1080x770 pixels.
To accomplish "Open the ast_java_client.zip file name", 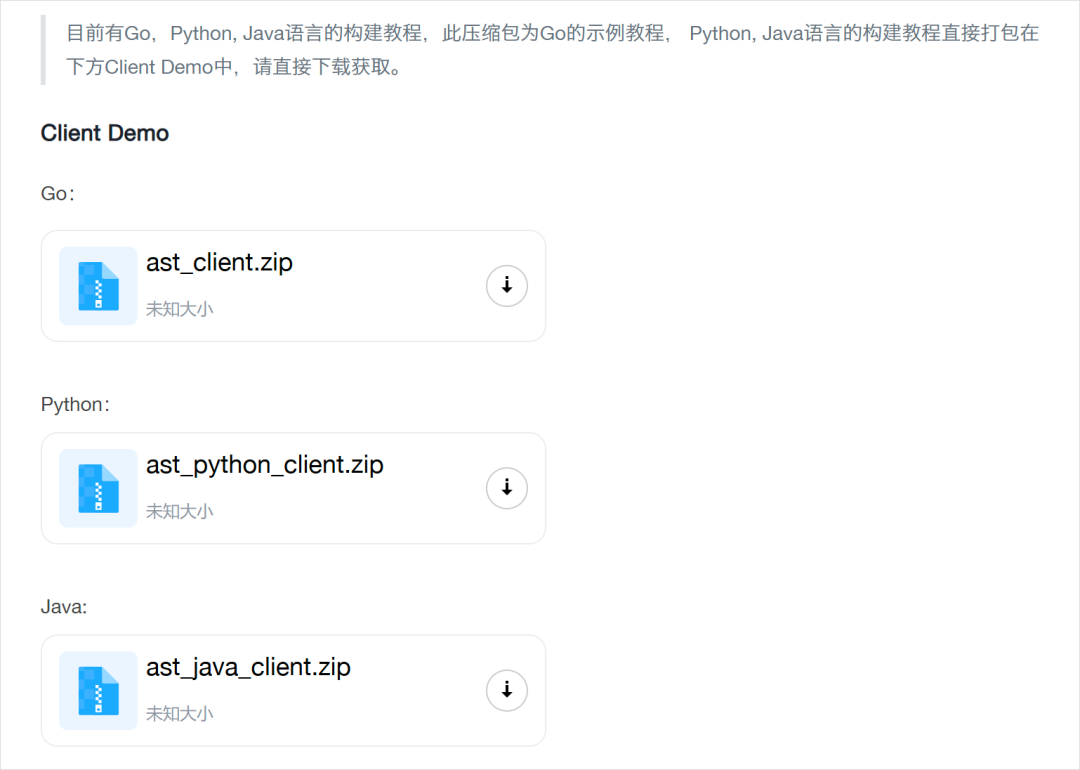I will (x=248, y=667).
